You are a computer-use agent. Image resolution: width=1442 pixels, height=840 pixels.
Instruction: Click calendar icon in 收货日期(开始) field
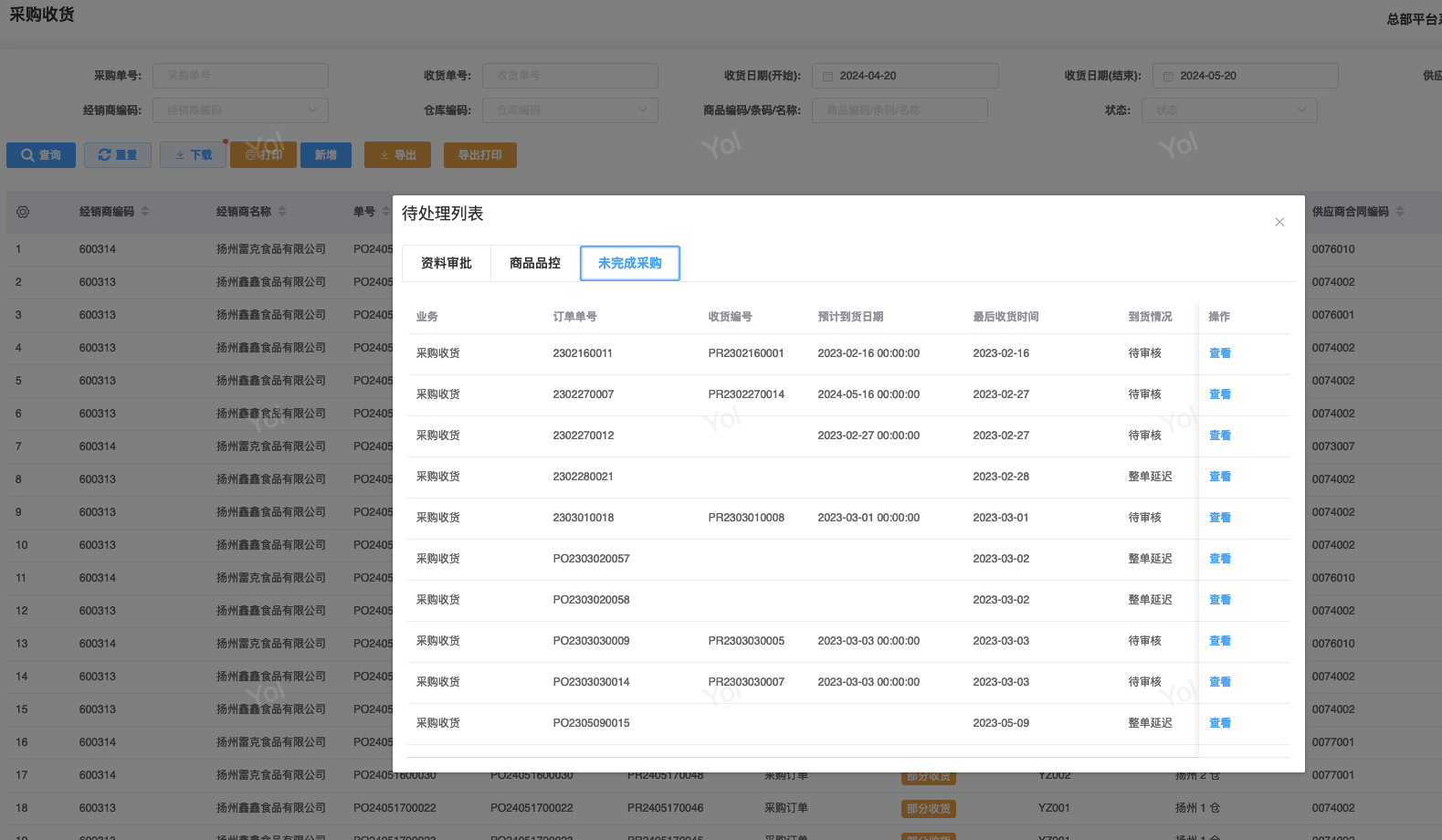827,76
